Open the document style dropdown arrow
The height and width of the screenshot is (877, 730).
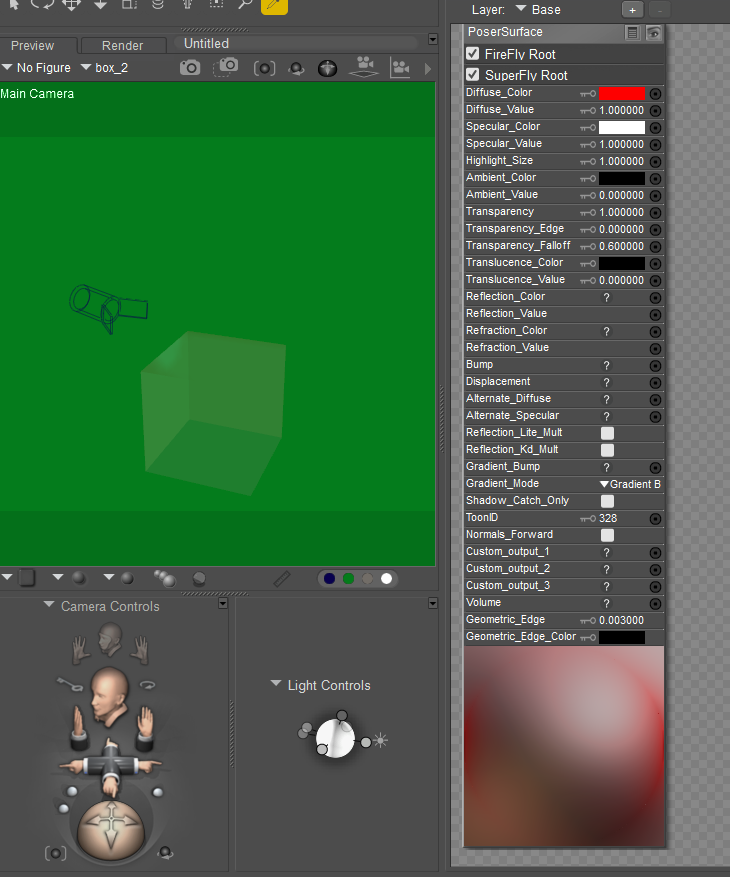(7, 577)
